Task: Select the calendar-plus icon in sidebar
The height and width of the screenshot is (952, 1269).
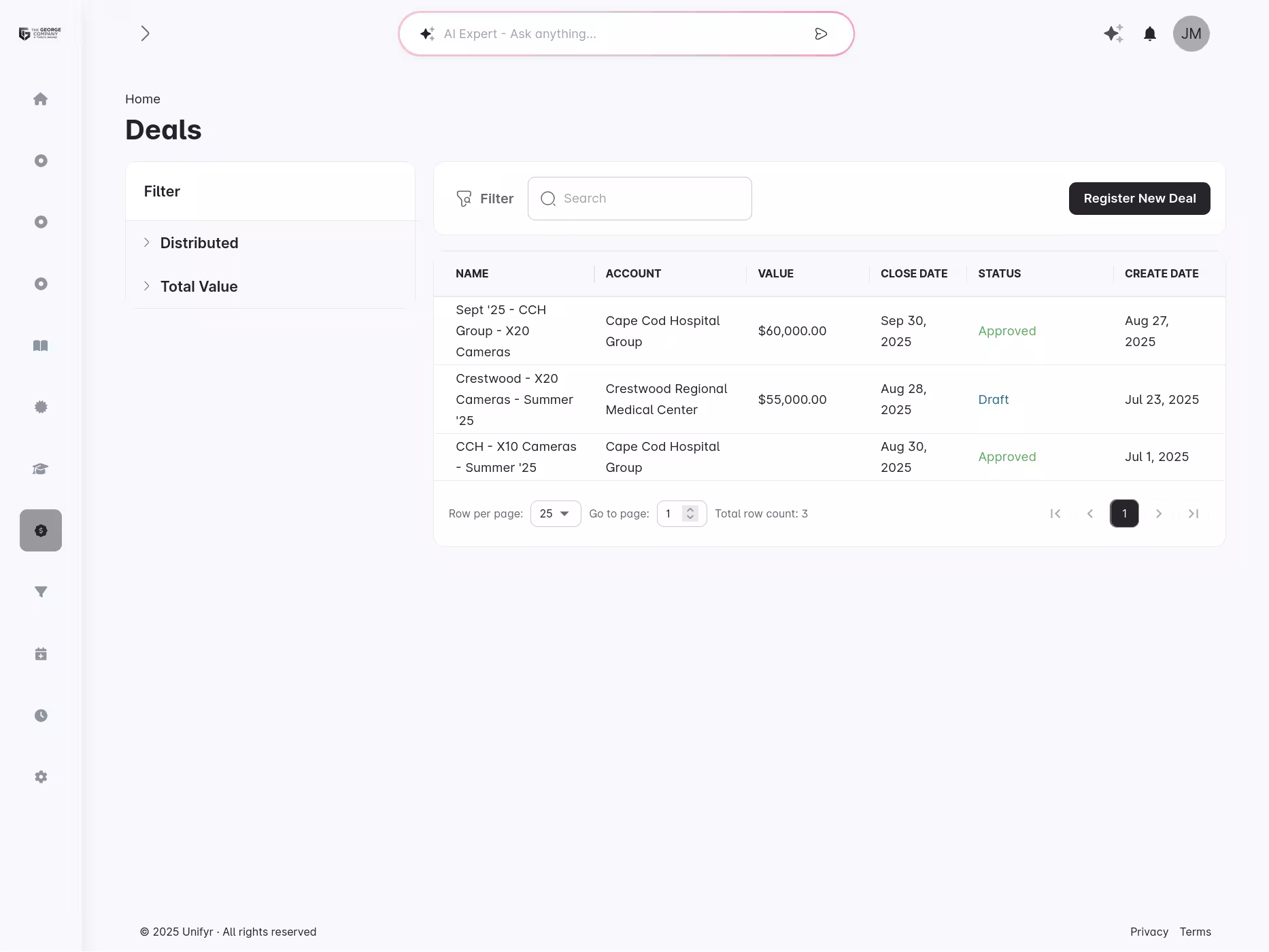Action: coord(40,653)
